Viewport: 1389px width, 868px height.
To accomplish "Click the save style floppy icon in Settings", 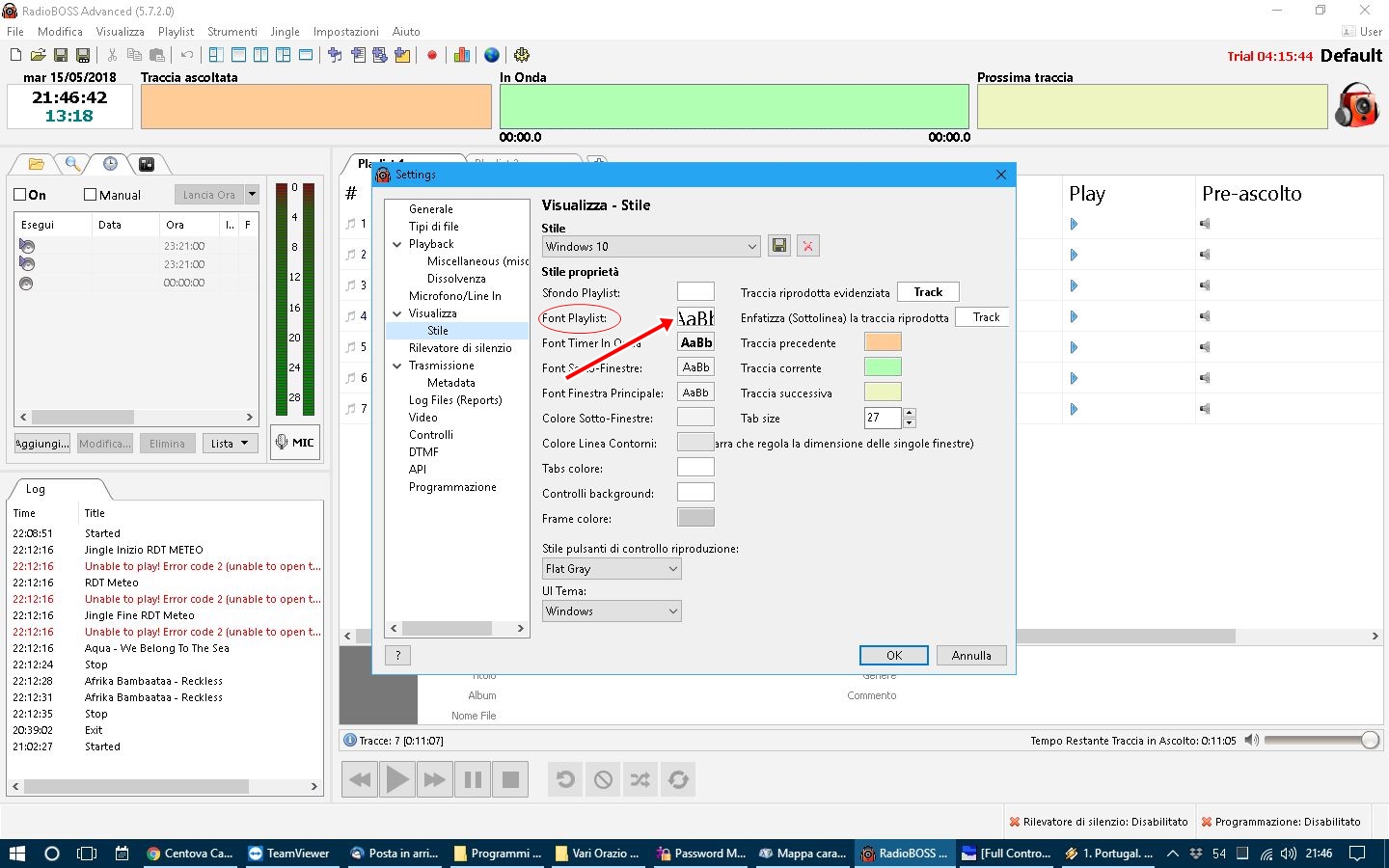I will click(778, 246).
